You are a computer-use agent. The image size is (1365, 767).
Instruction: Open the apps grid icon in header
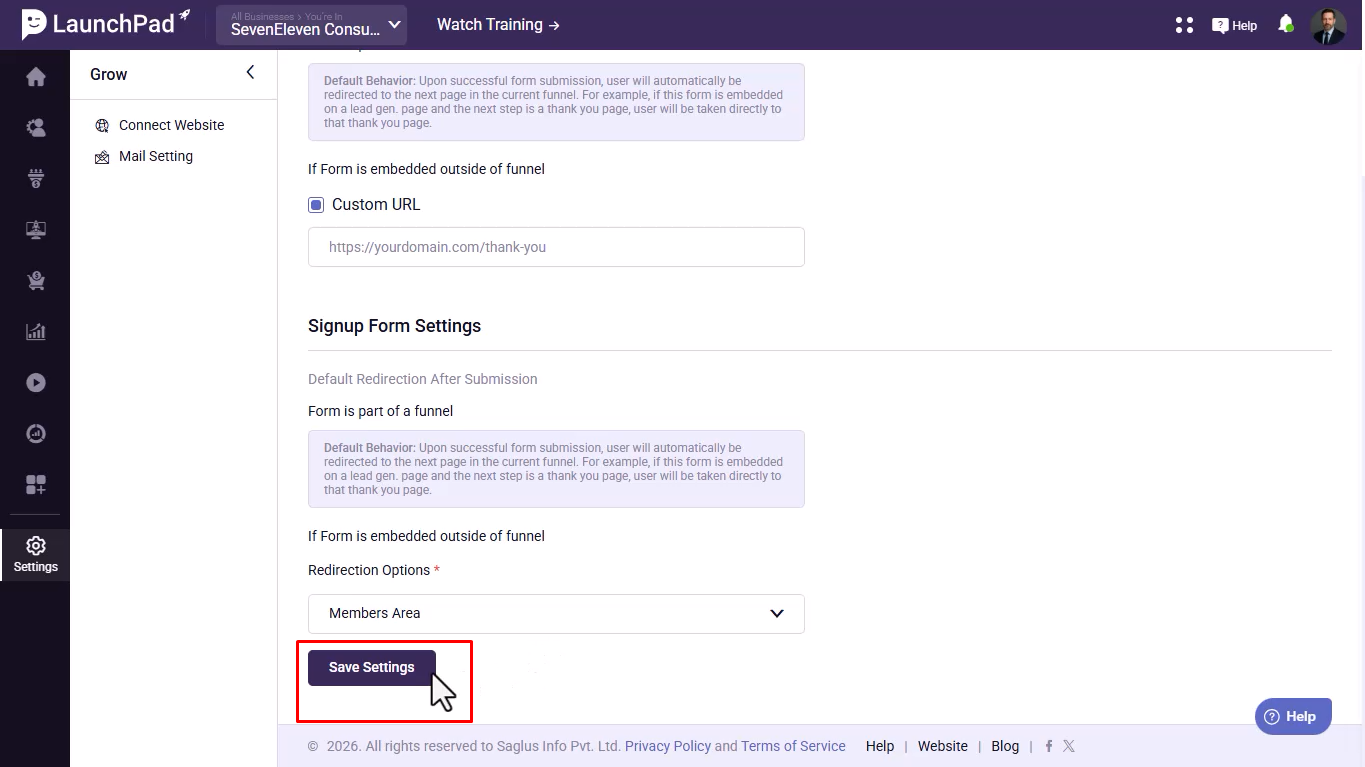(x=1185, y=25)
